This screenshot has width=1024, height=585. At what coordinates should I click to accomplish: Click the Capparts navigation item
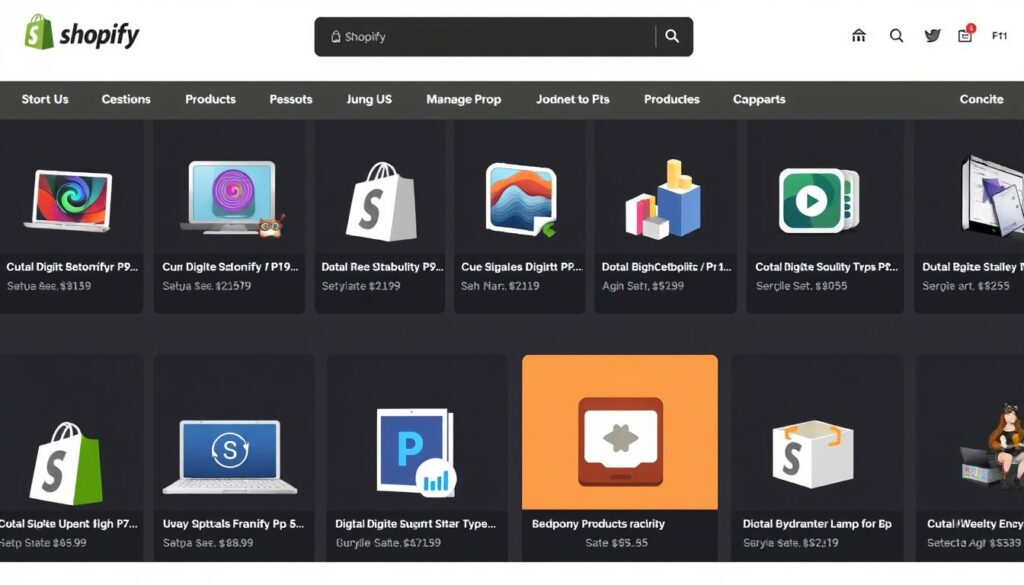click(x=759, y=99)
